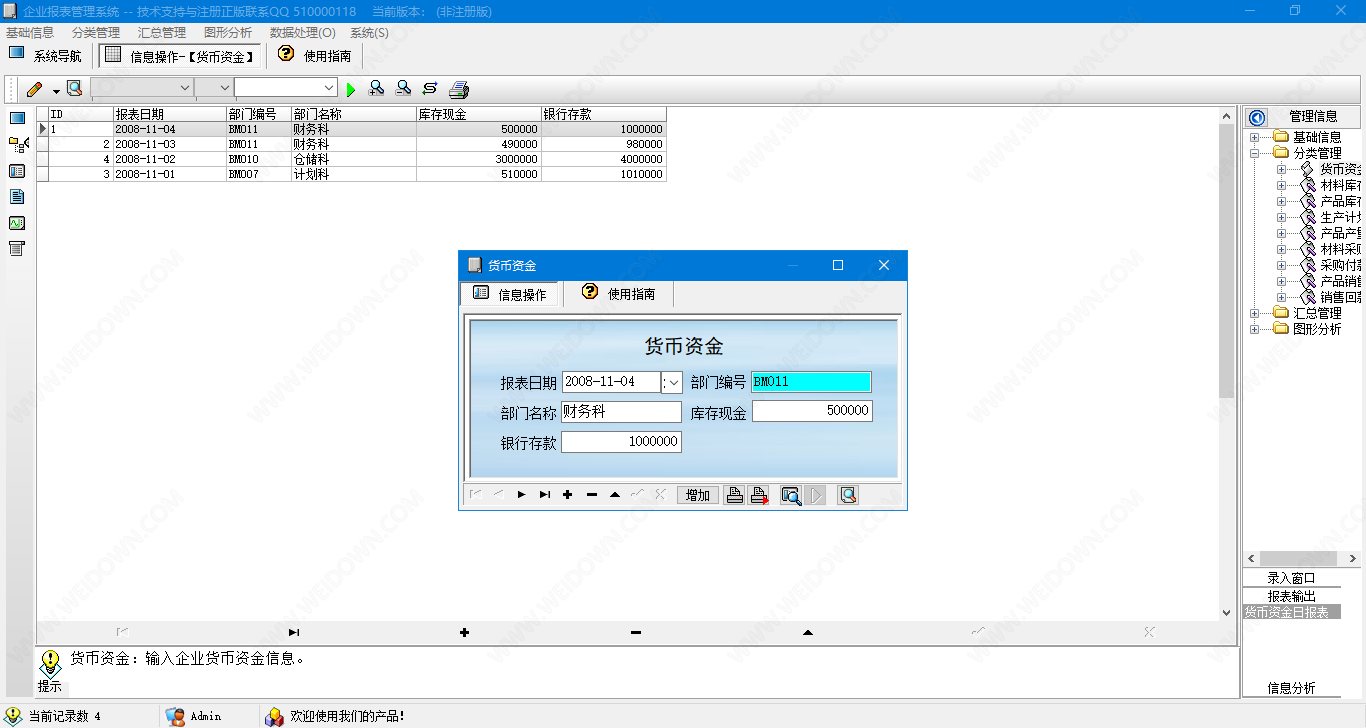Click the 部门名称 input field
The width and height of the screenshot is (1366, 728).
(621, 411)
